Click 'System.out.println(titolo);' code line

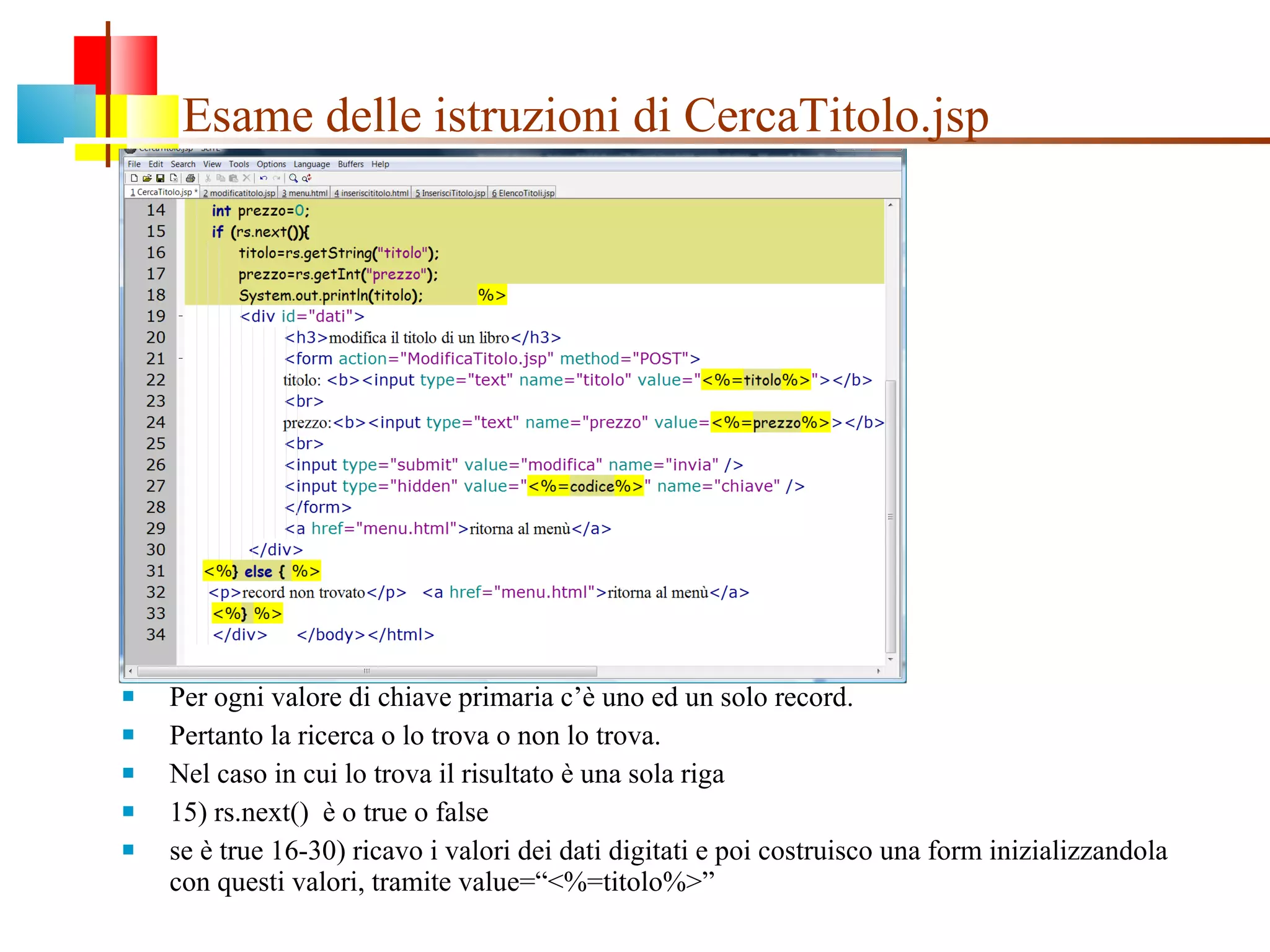[331, 296]
